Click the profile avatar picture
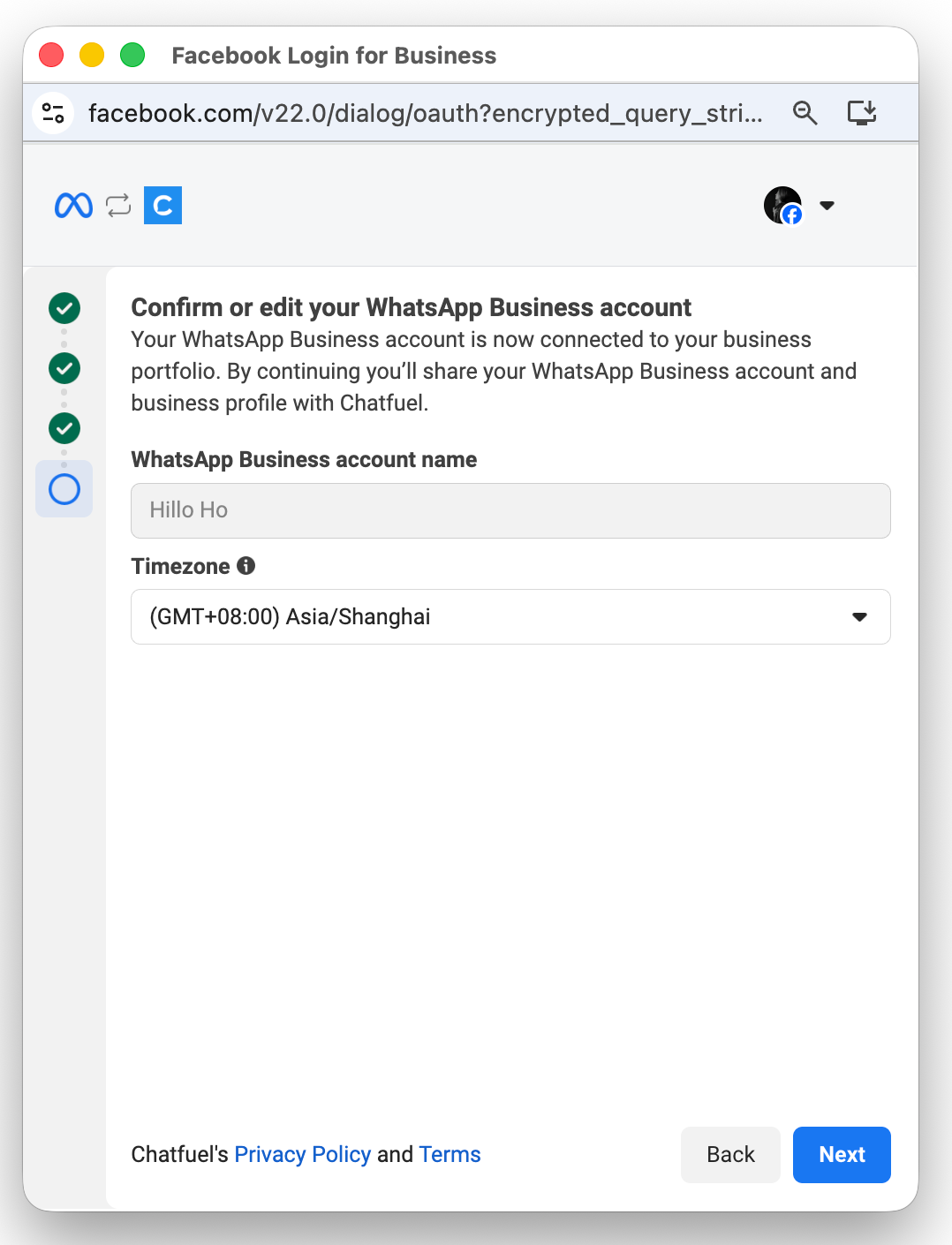 pyautogui.click(x=782, y=206)
